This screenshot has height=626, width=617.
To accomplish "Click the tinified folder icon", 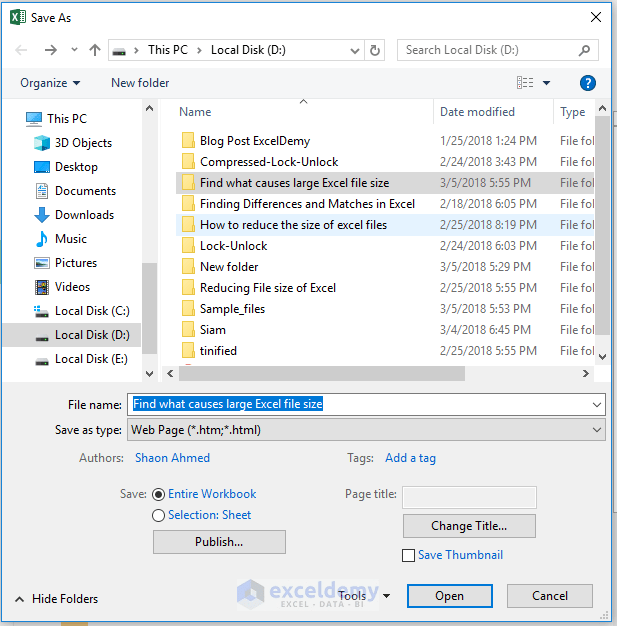I will tap(188, 351).
